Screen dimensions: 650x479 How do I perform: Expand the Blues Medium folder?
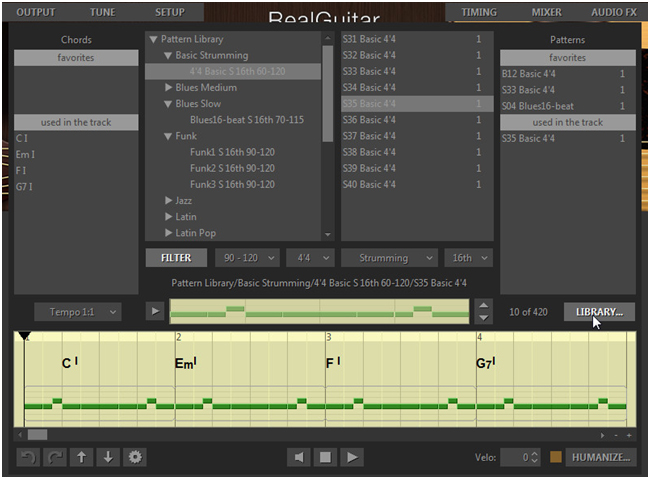point(168,88)
